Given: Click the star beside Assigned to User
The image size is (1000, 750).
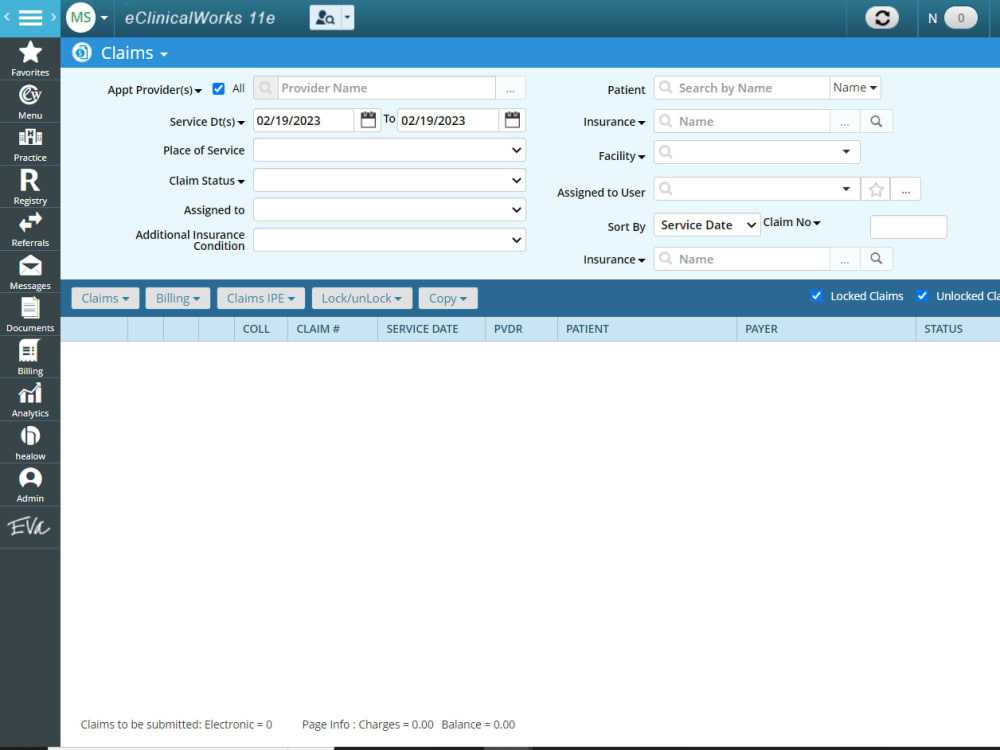Looking at the screenshot, I should point(876,189).
